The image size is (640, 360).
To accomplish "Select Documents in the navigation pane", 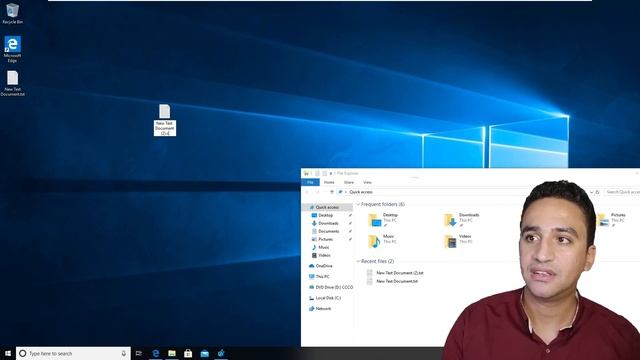I will tap(329, 231).
